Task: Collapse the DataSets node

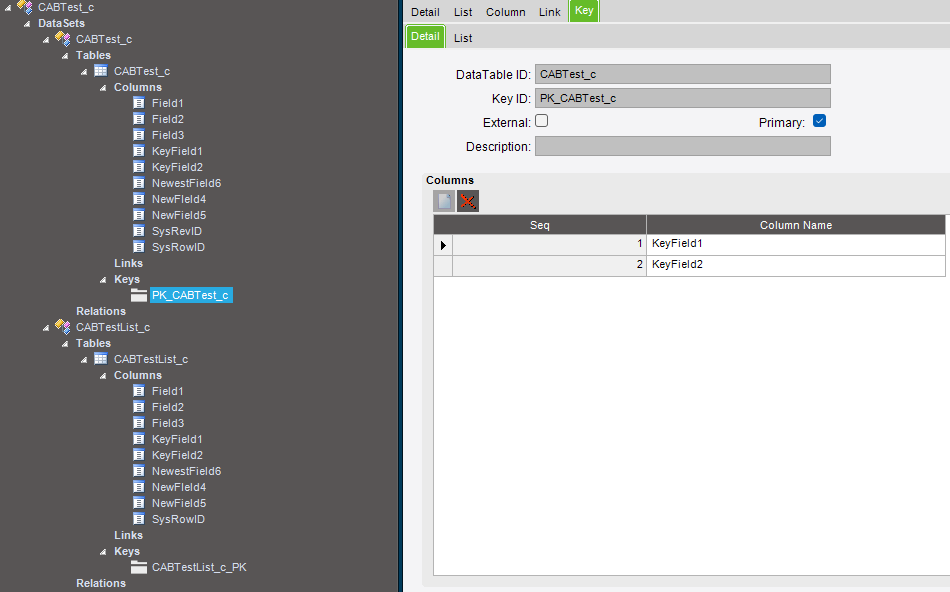Action: pos(27,24)
